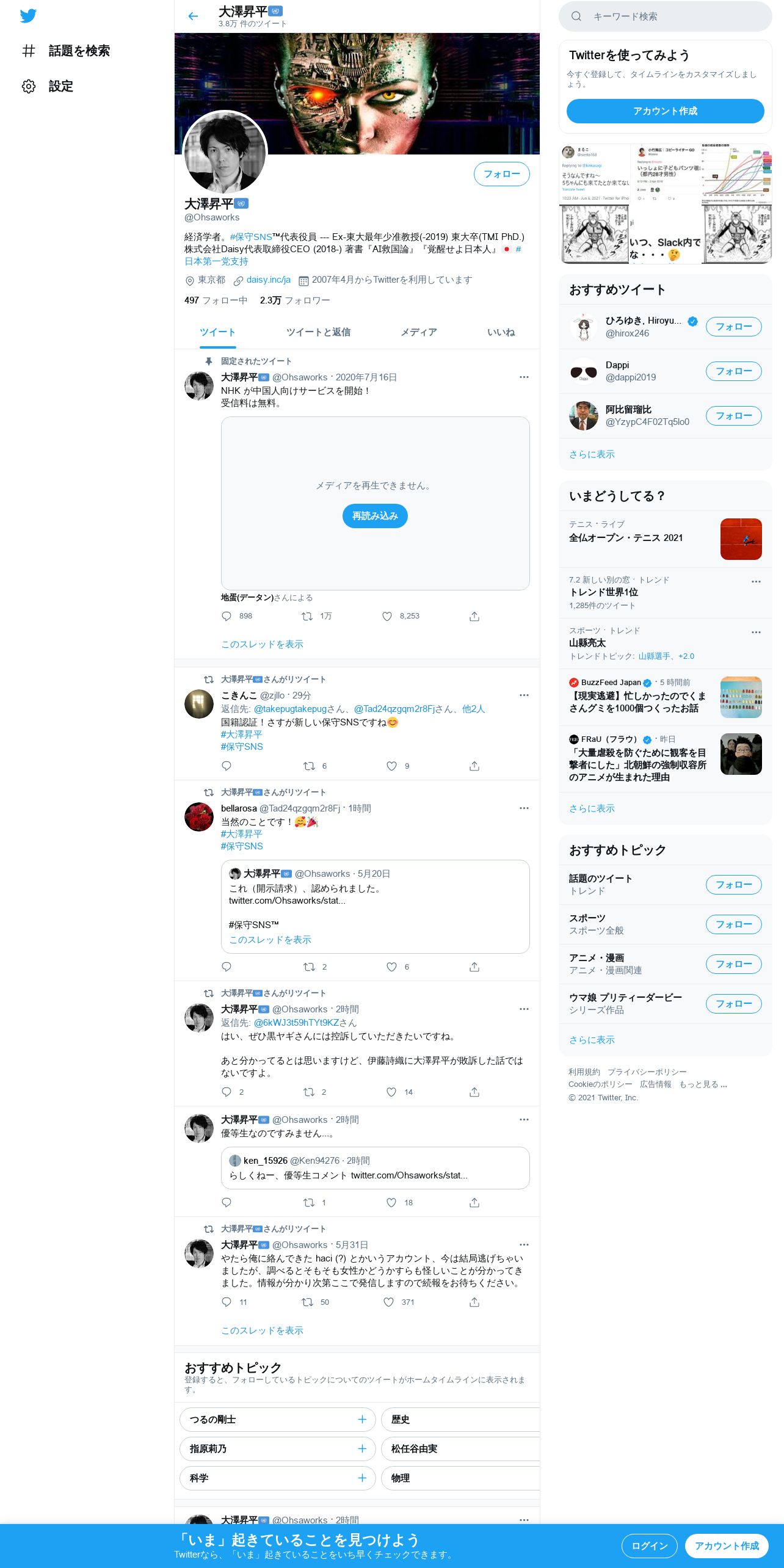The height and width of the screenshot is (1568, 784).
Task: Click the キーワード検索 search field
Action: pyautogui.click(x=665, y=16)
